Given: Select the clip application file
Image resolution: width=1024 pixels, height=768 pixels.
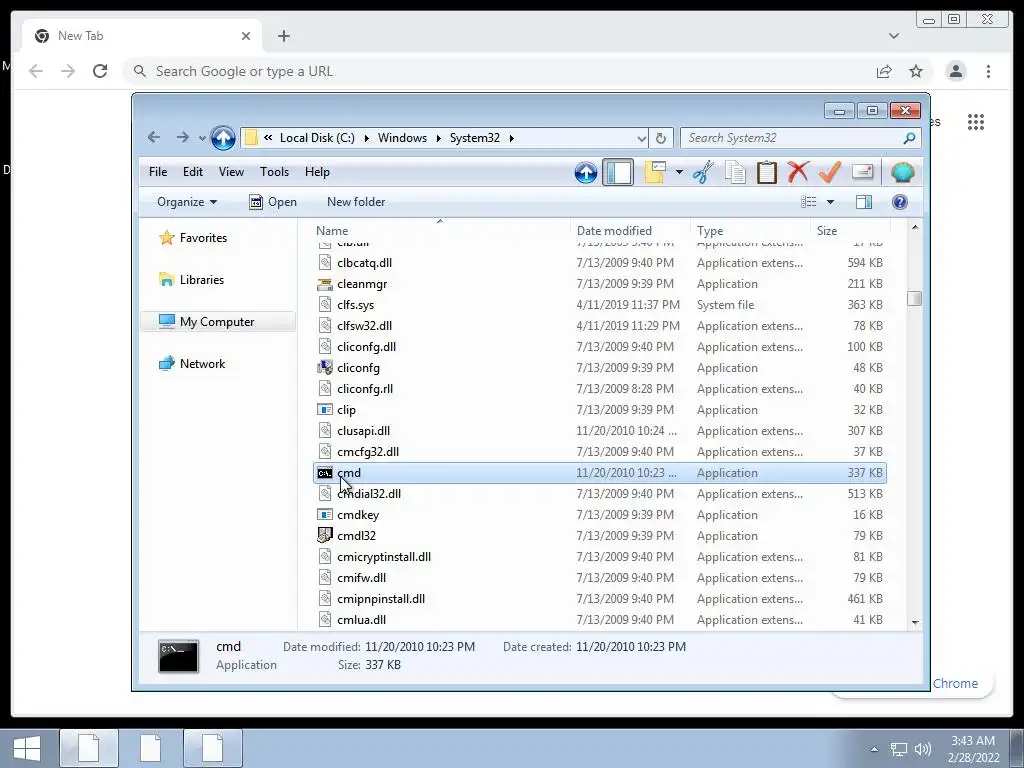Looking at the screenshot, I should coord(600,409).
